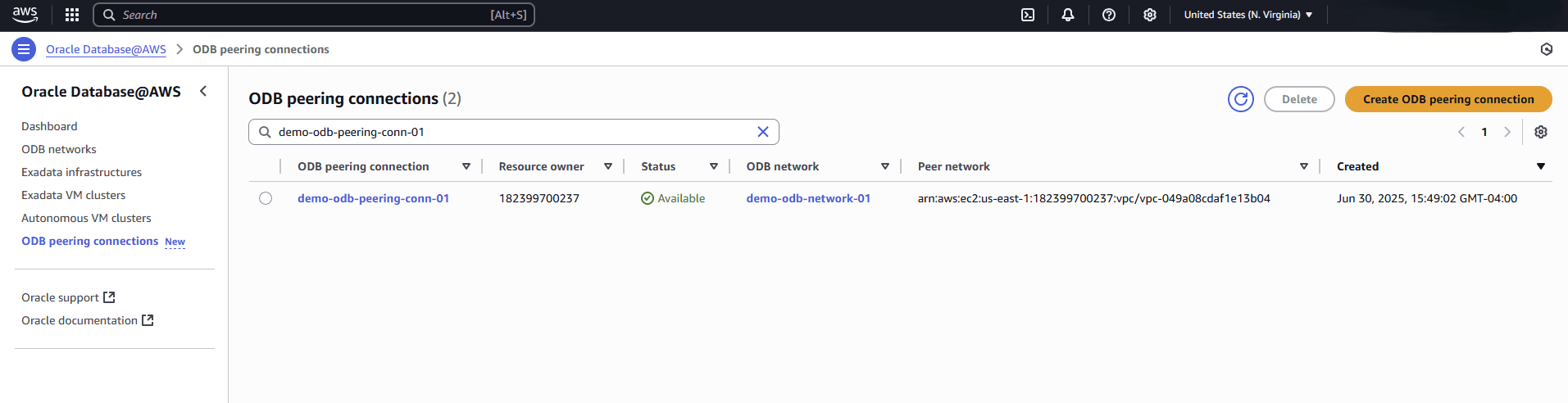Click the New badge beside ODB peering connections
The height and width of the screenshot is (403, 1568).
click(x=175, y=242)
